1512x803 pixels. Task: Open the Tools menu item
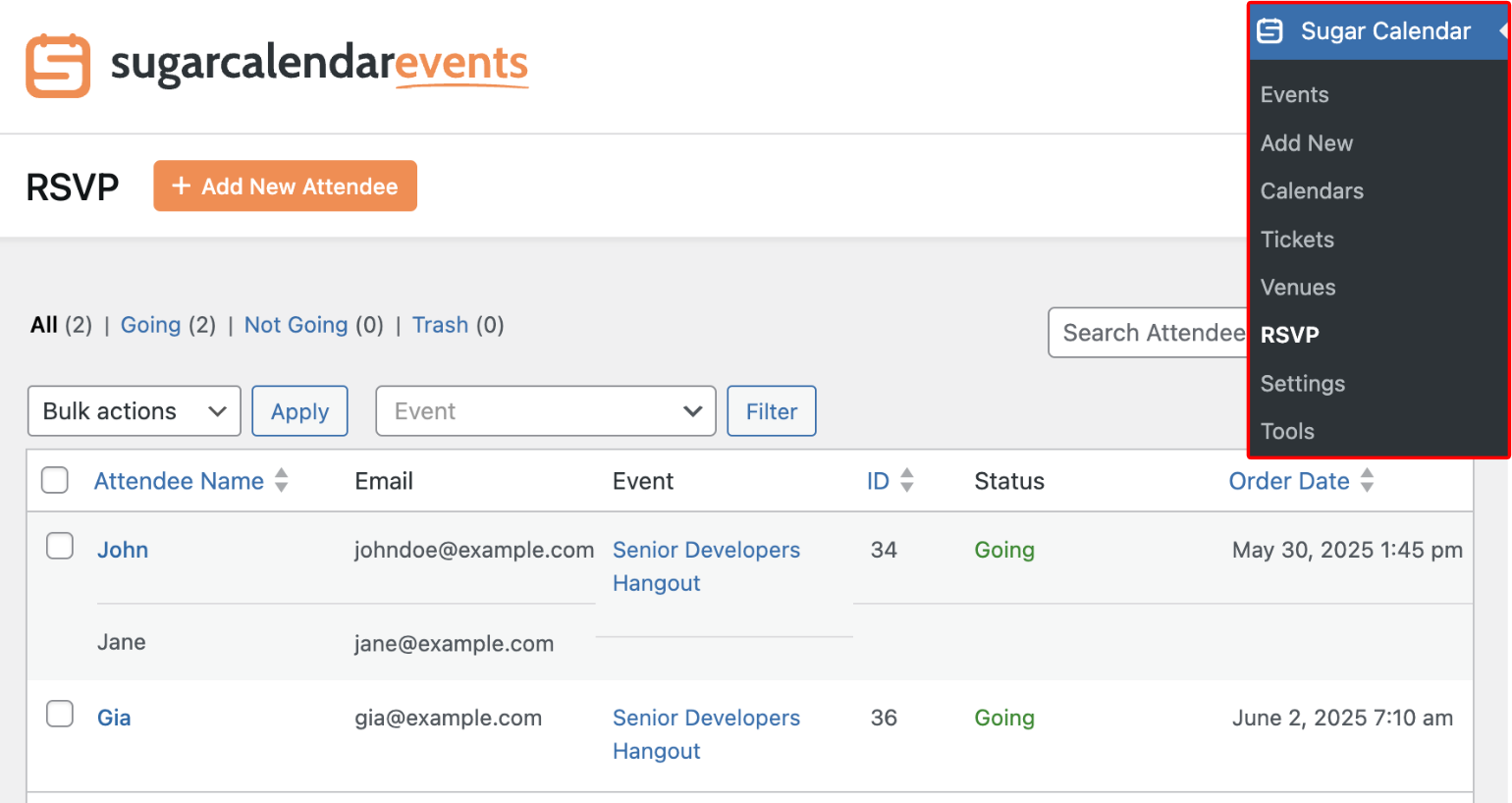[1287, 432]
